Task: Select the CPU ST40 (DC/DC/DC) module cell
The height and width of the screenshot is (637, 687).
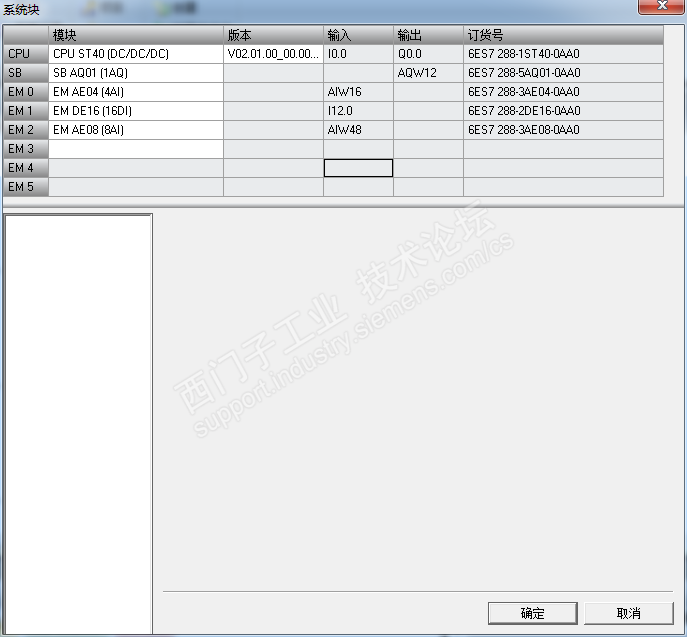Action: point(136,54)
